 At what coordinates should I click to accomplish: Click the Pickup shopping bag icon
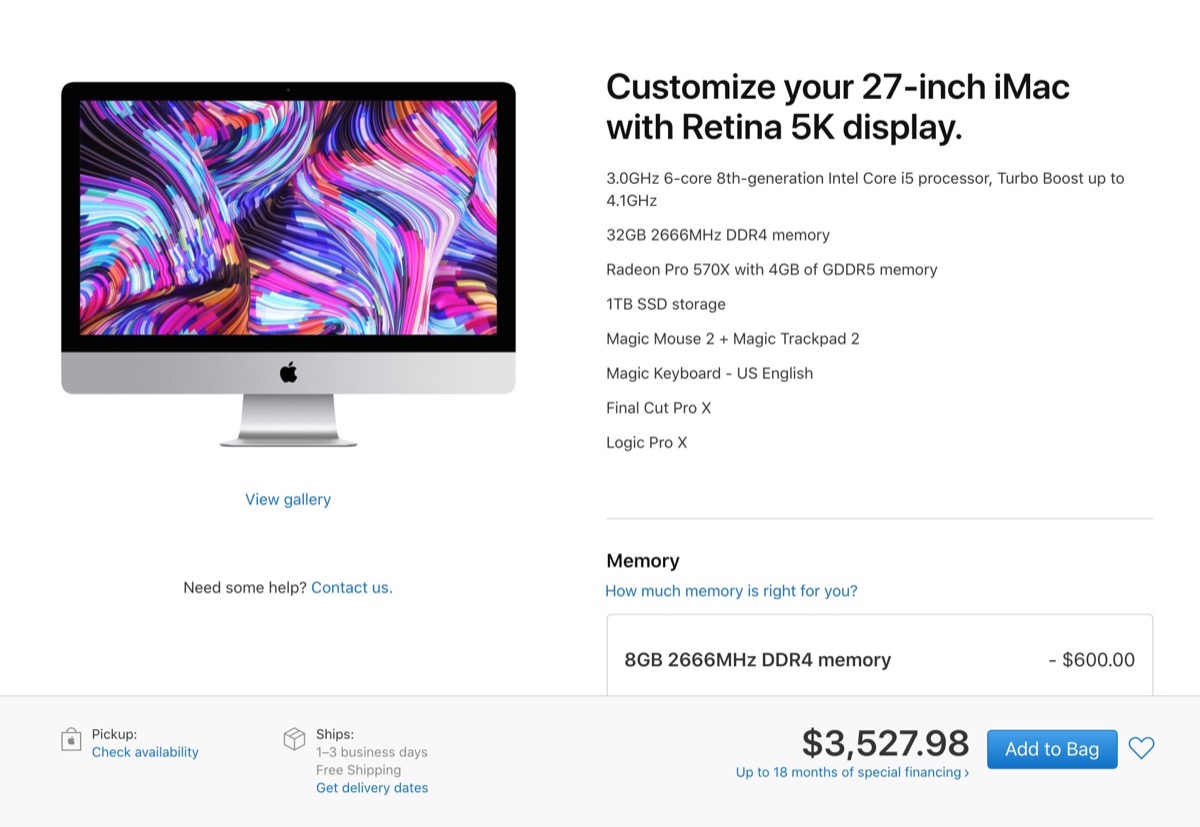71,740
